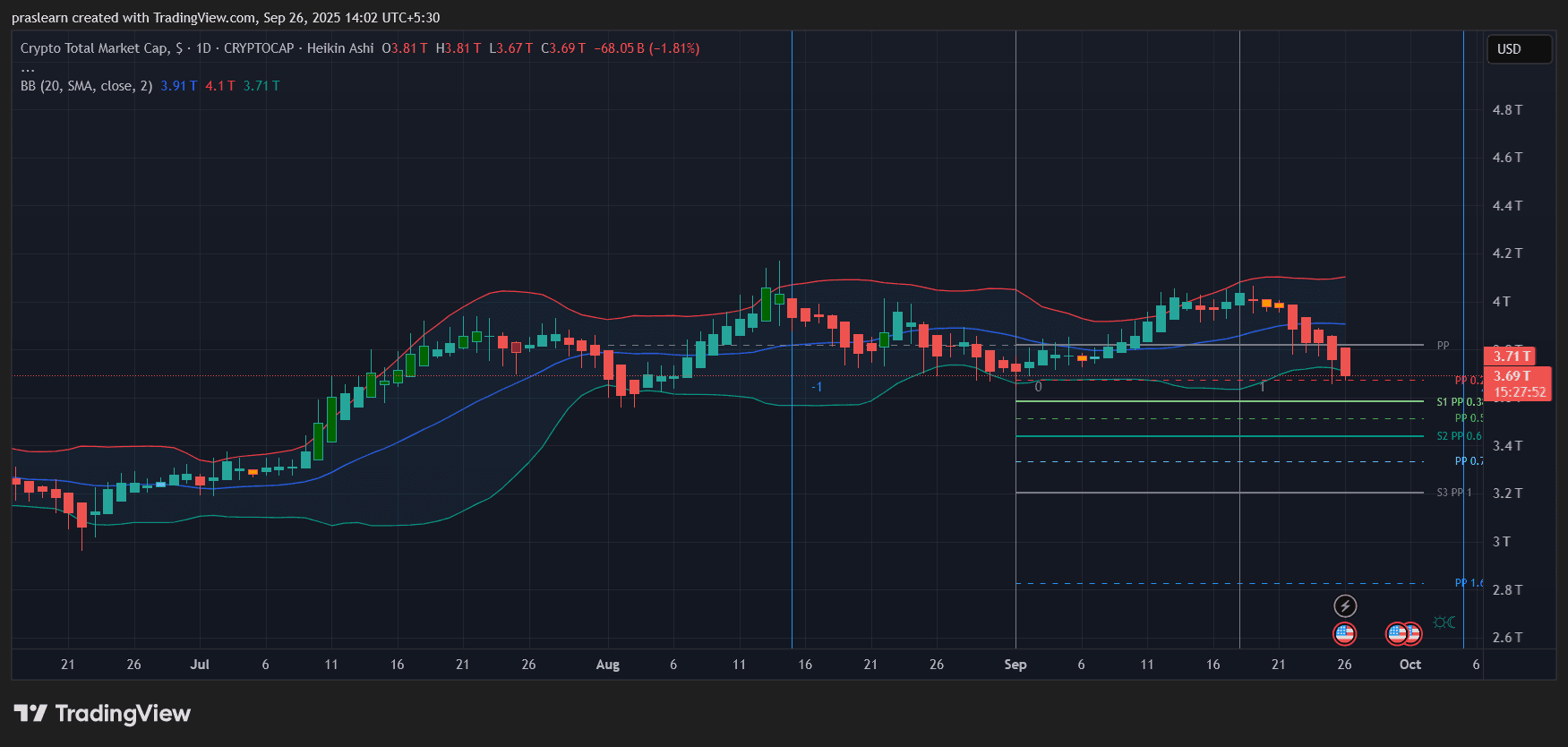Image resolution: width=1568 pixels, height=747 pixels.
Task: Click the green sun and moon icon
Action: (x=1444, y=622)
